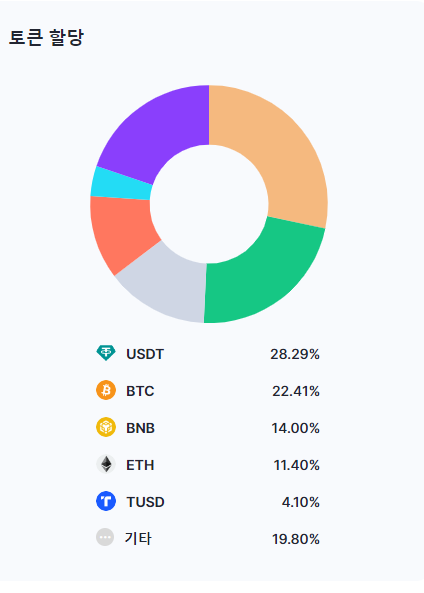Click the 28.29% USDT percentage value
This screenshot has width=424, height=593.
pyautogui.click(x=295, y=354)
